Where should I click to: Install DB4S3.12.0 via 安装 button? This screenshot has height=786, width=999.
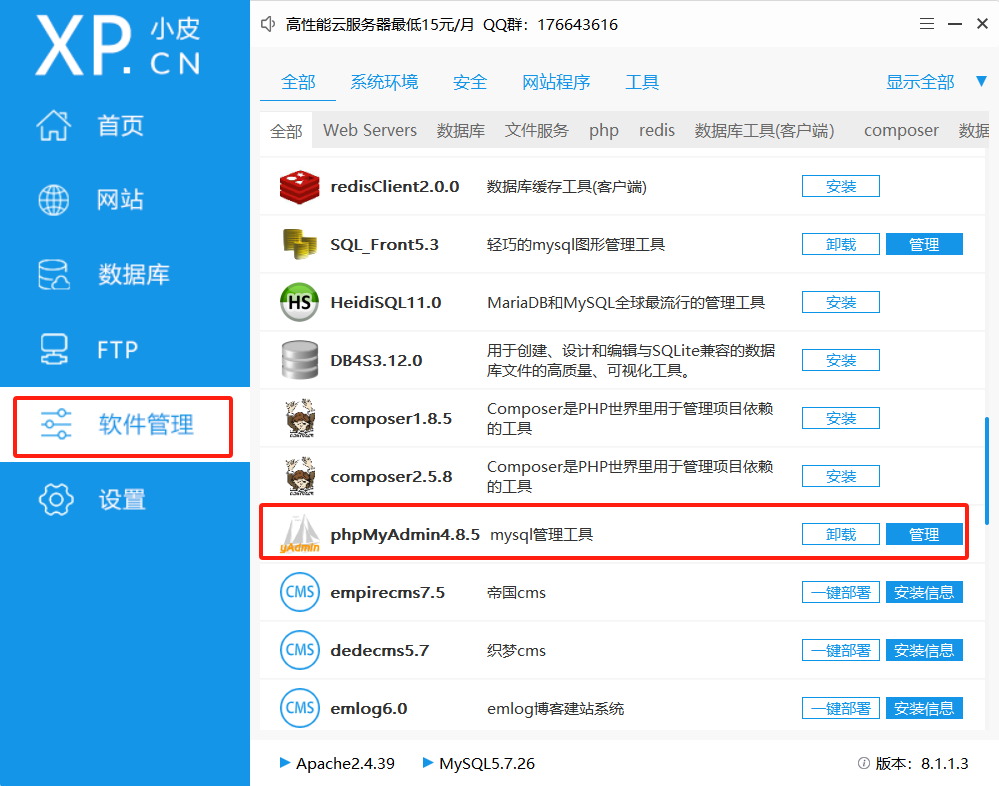coord(841,361)
